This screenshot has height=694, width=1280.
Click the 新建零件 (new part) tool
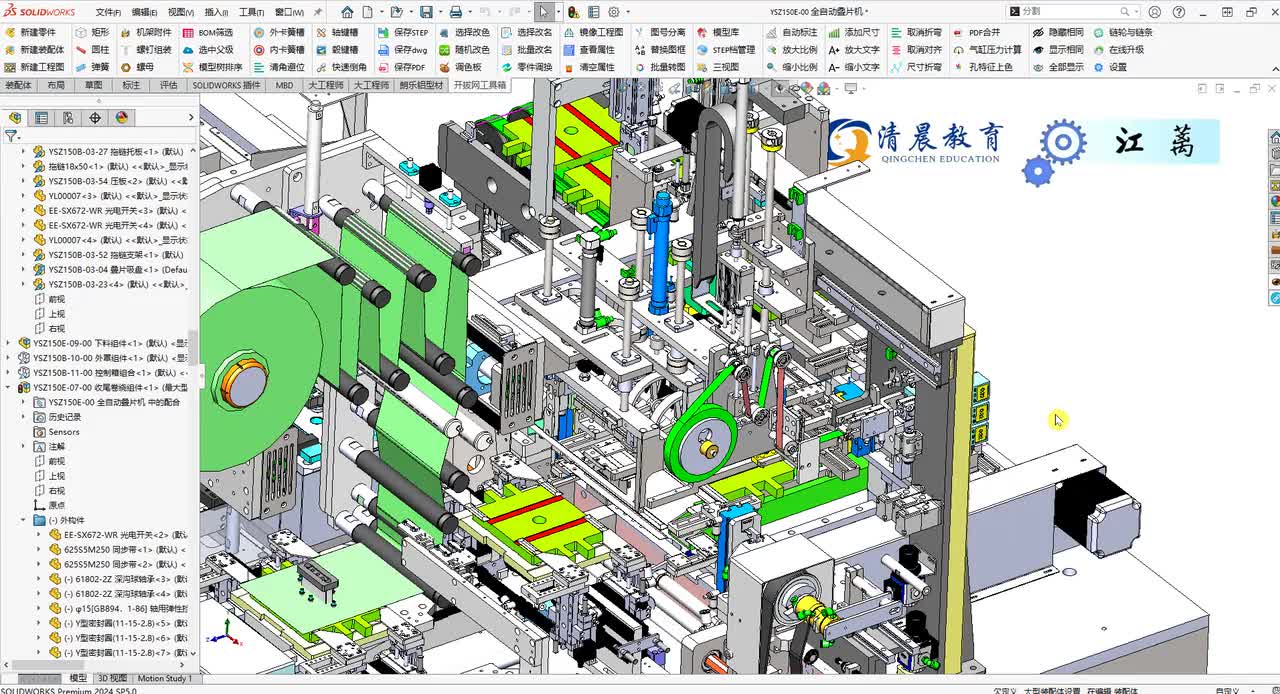click(30, 32)
